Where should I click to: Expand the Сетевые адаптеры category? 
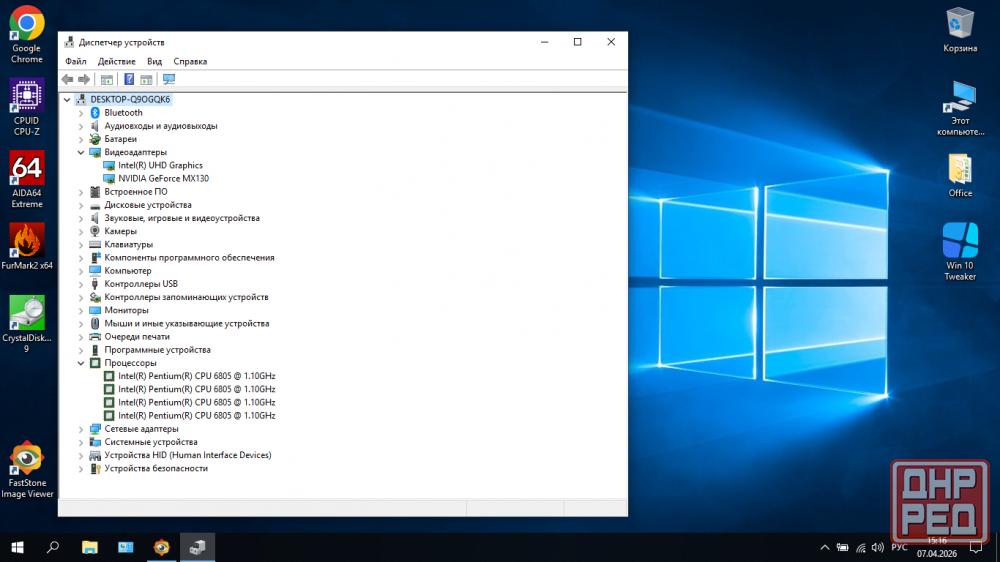point(81,429)
